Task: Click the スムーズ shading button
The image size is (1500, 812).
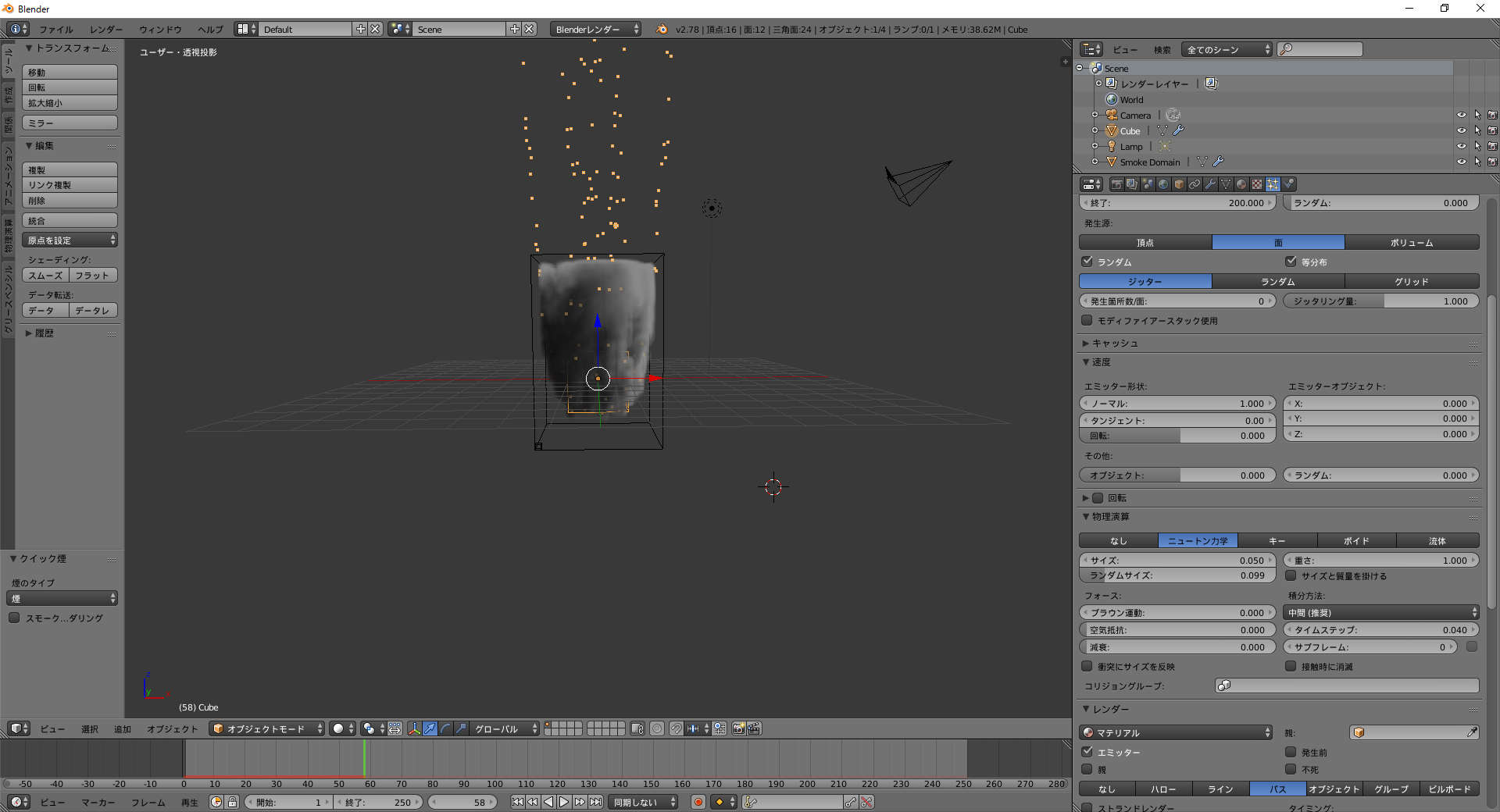Action: point(46,276)
